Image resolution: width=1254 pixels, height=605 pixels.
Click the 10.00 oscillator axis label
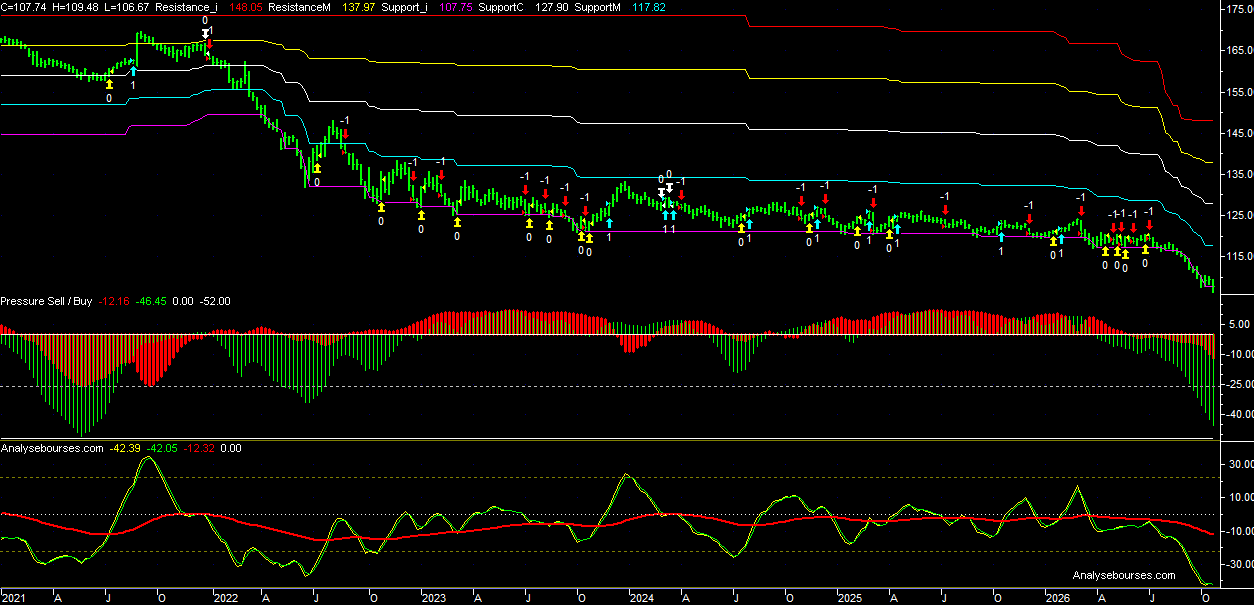pos(1239,497)
